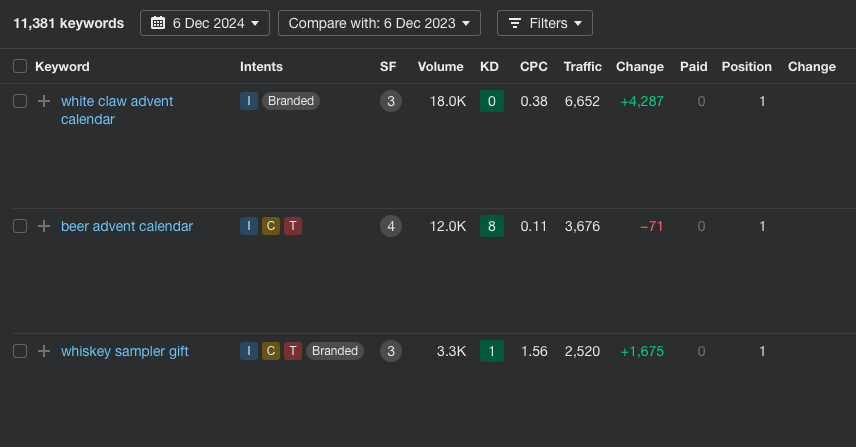
Task: Click the Branded intent tag in whiskey sampler row
Action: pyautogui.click(x=335, y=351)
